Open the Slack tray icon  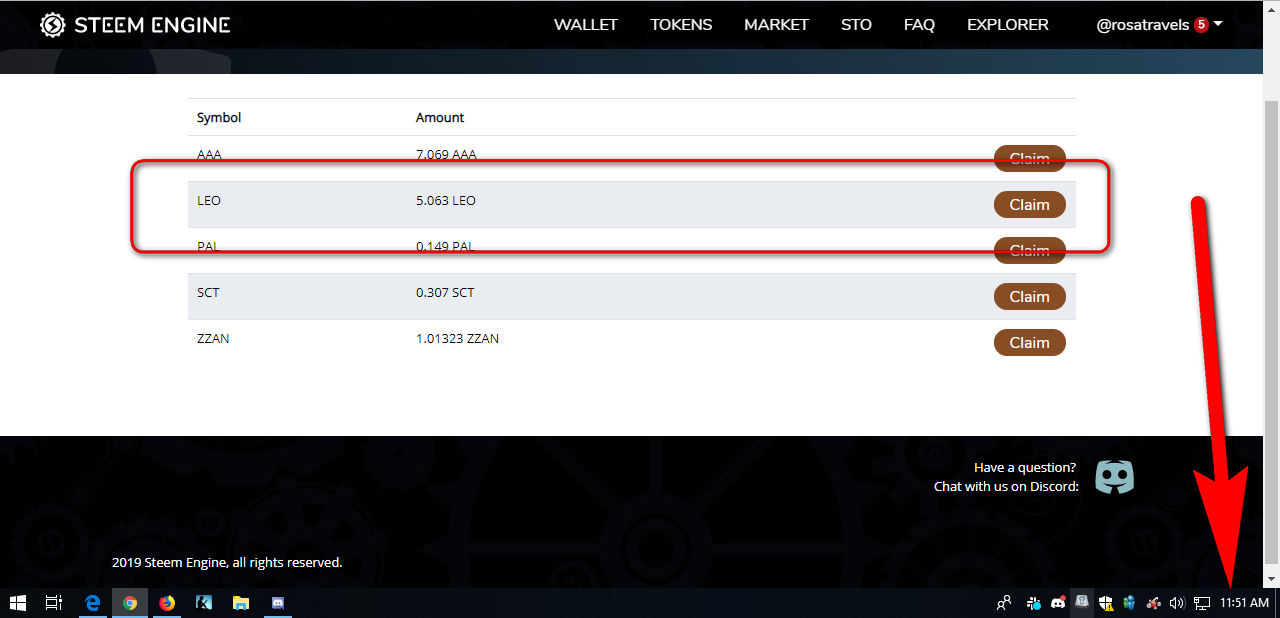[1033, 603]
